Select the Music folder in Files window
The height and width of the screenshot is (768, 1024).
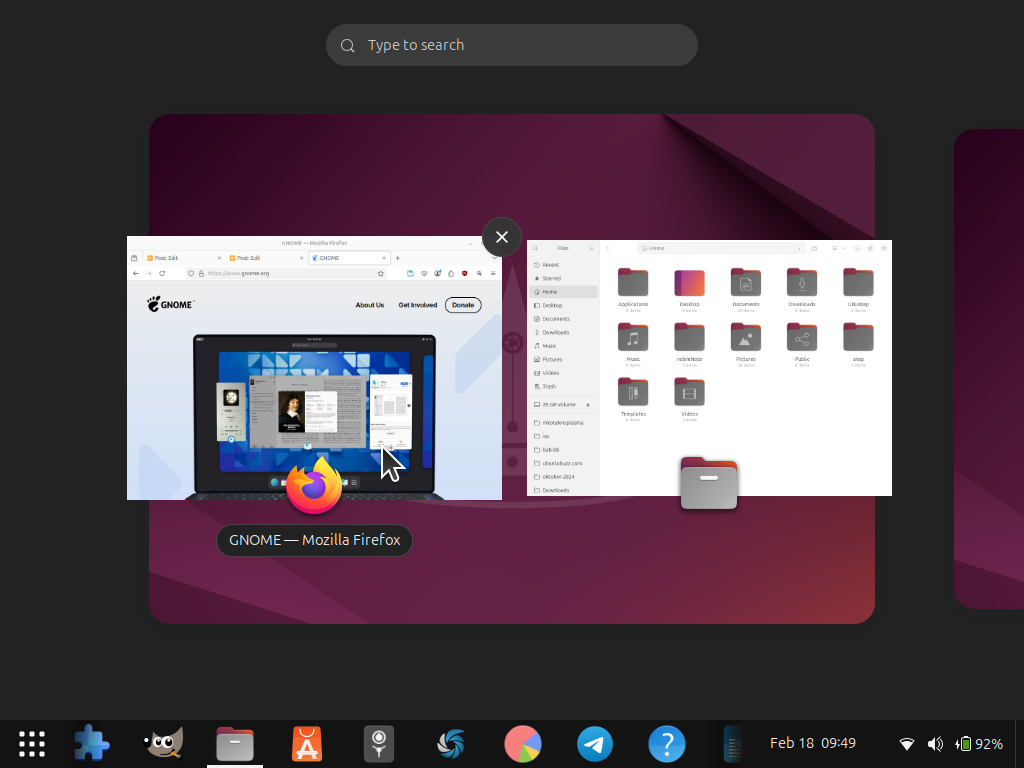633,344
